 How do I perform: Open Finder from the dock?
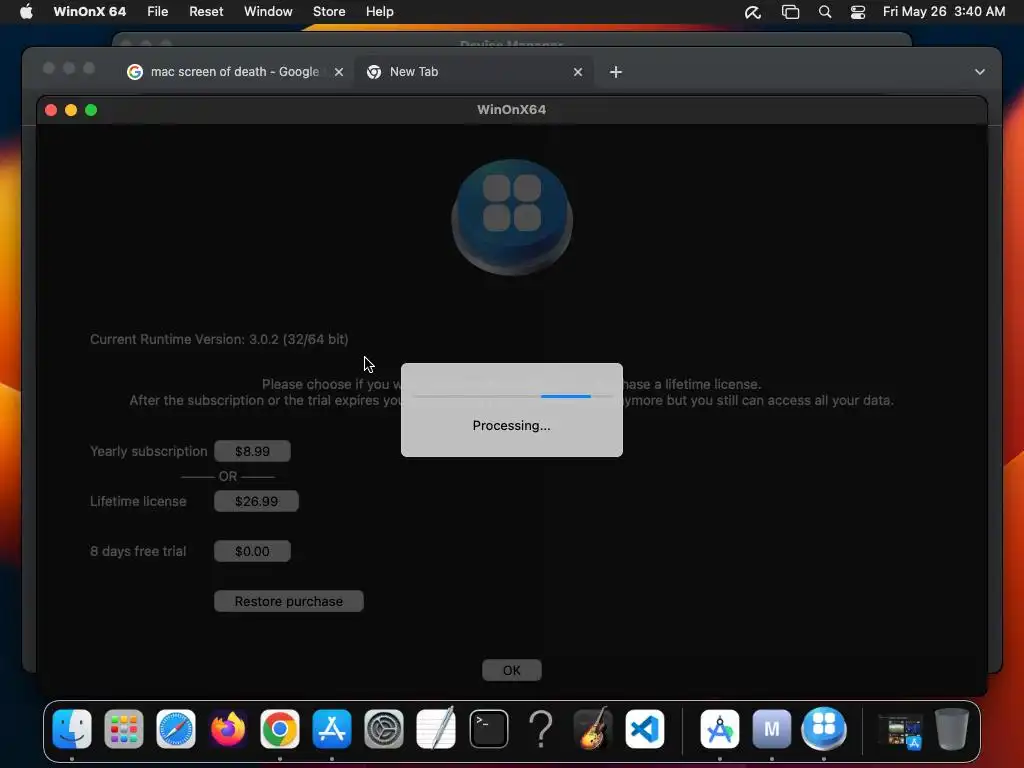tap(72, 729)
